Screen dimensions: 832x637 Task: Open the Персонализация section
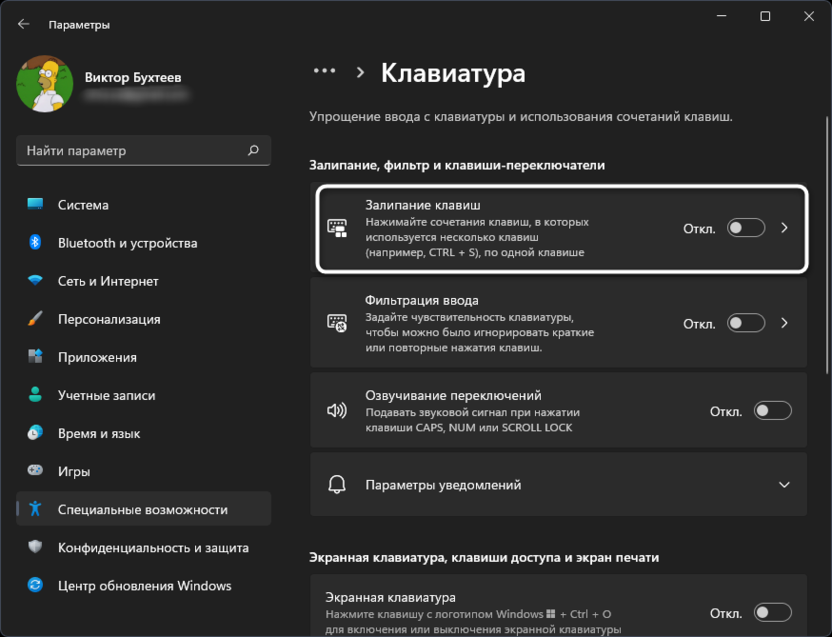coord(144,319)
